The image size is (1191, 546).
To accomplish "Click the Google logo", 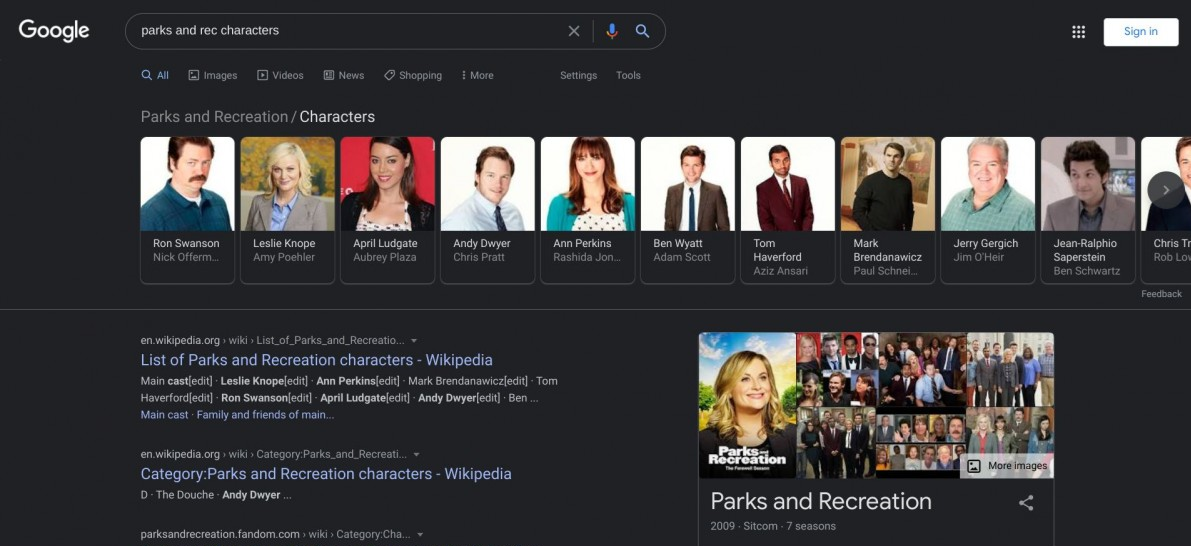I will click(54, 31).
